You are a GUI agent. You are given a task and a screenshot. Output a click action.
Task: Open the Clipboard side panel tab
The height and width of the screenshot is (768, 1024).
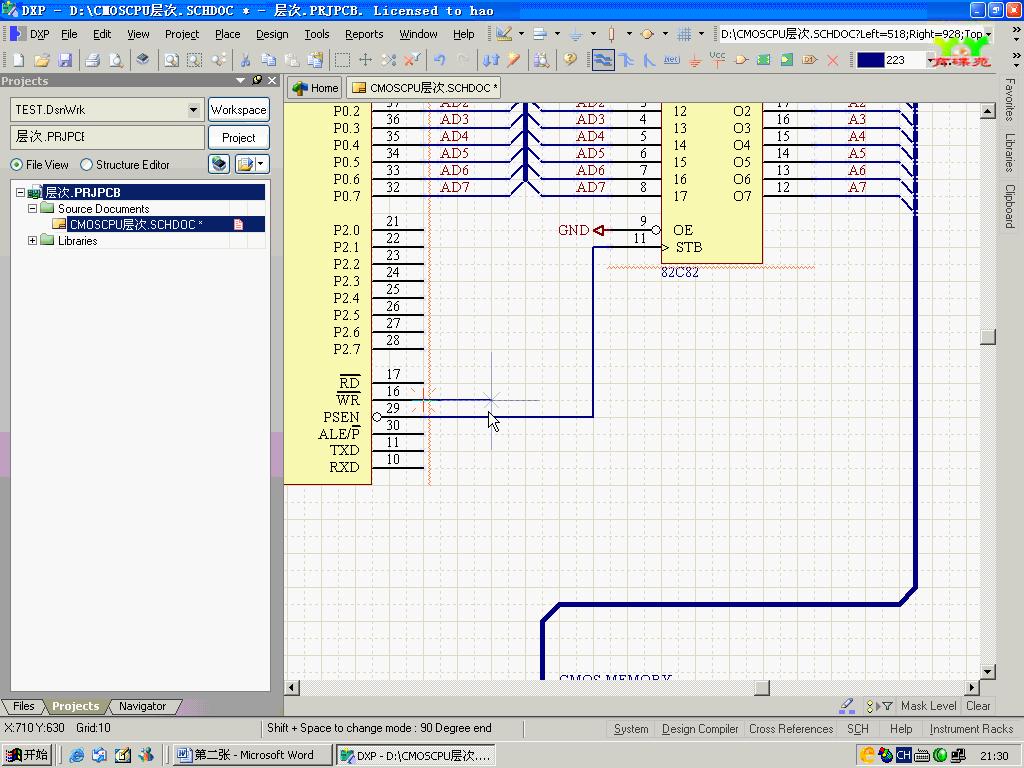click(1010, 206)
